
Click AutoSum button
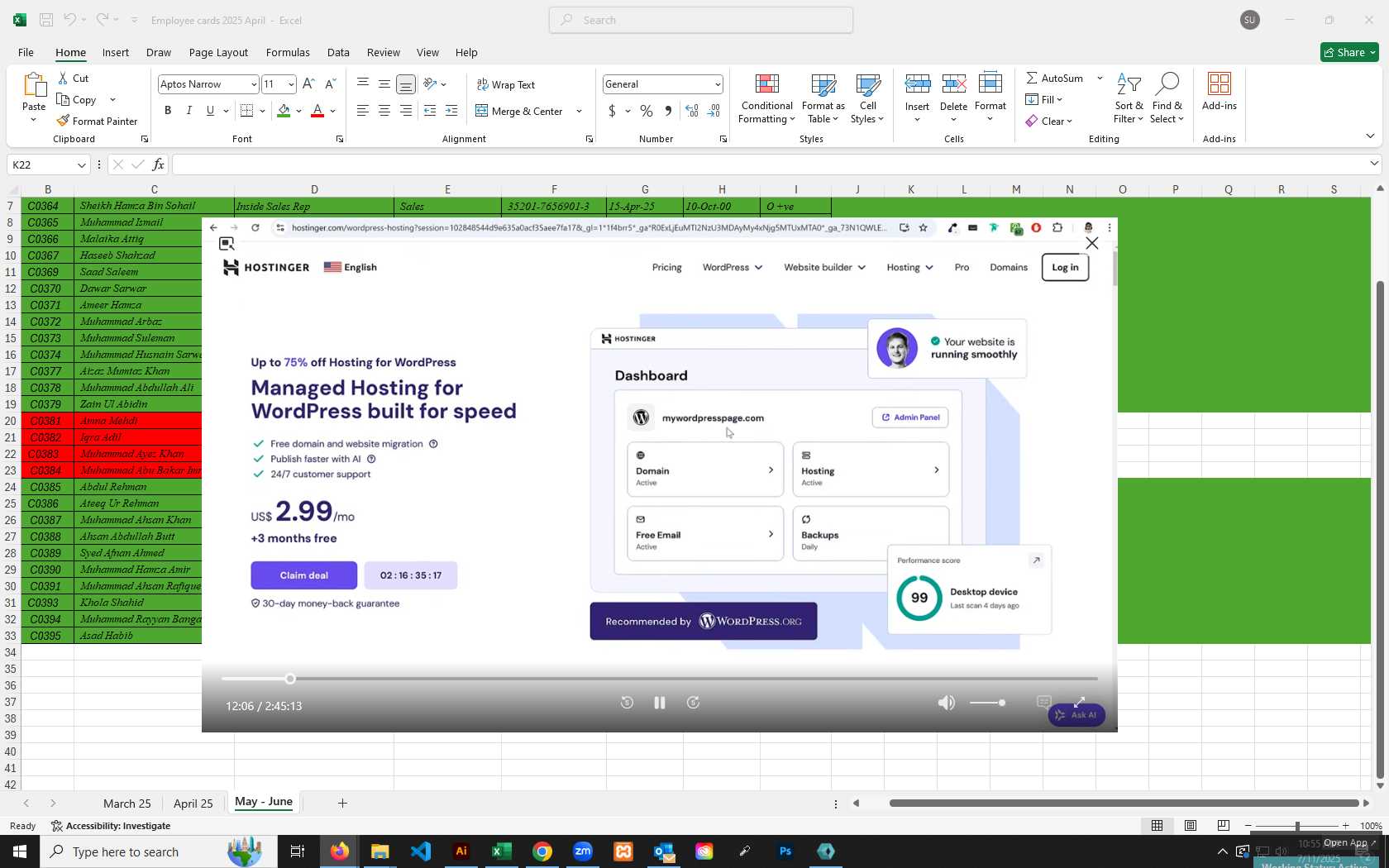point(1055,78)
